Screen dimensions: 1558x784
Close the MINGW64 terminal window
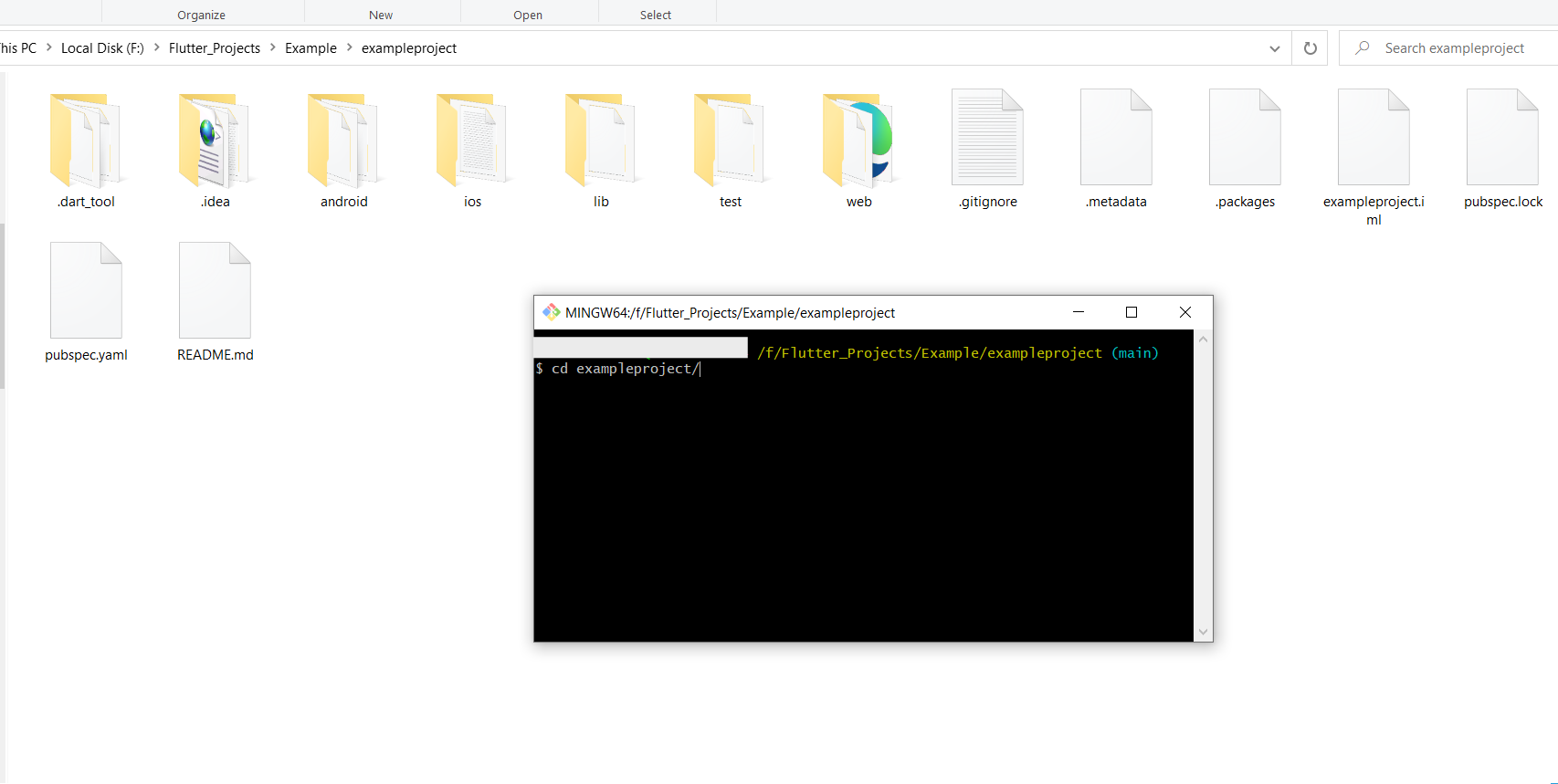[1185, 312]
